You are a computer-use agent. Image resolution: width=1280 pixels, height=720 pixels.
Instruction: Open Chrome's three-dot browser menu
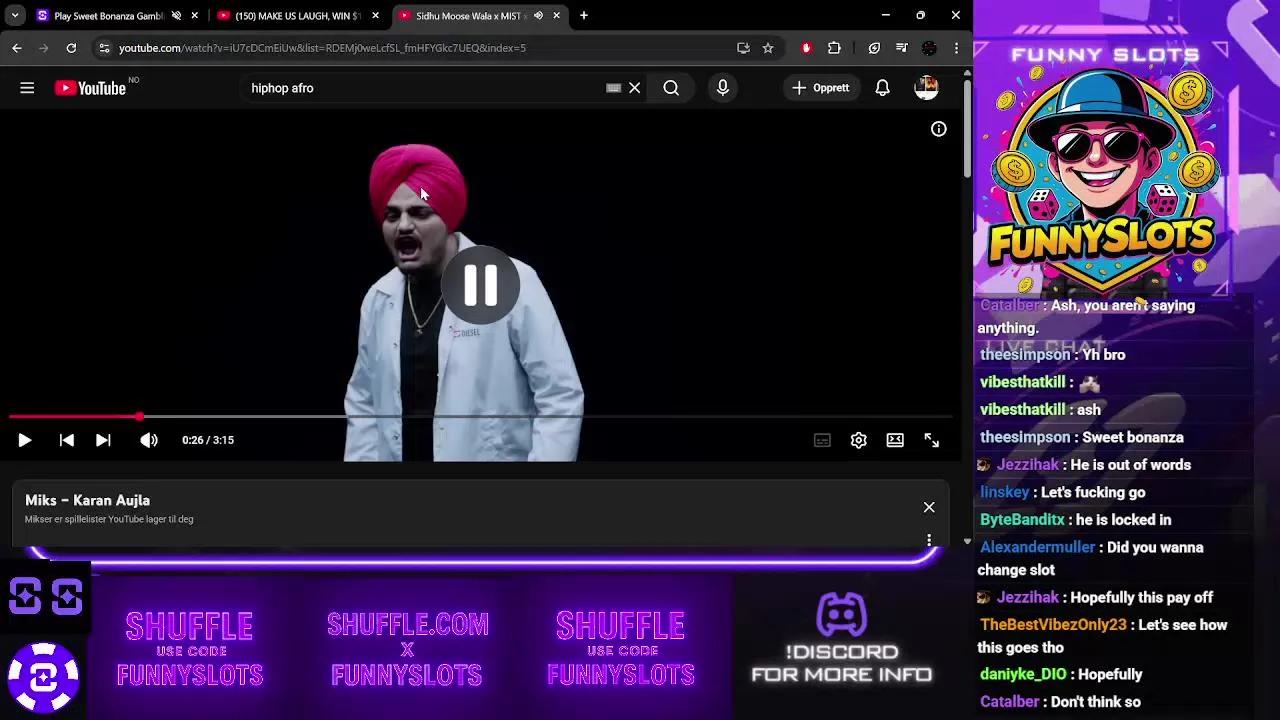coord(956,47)
